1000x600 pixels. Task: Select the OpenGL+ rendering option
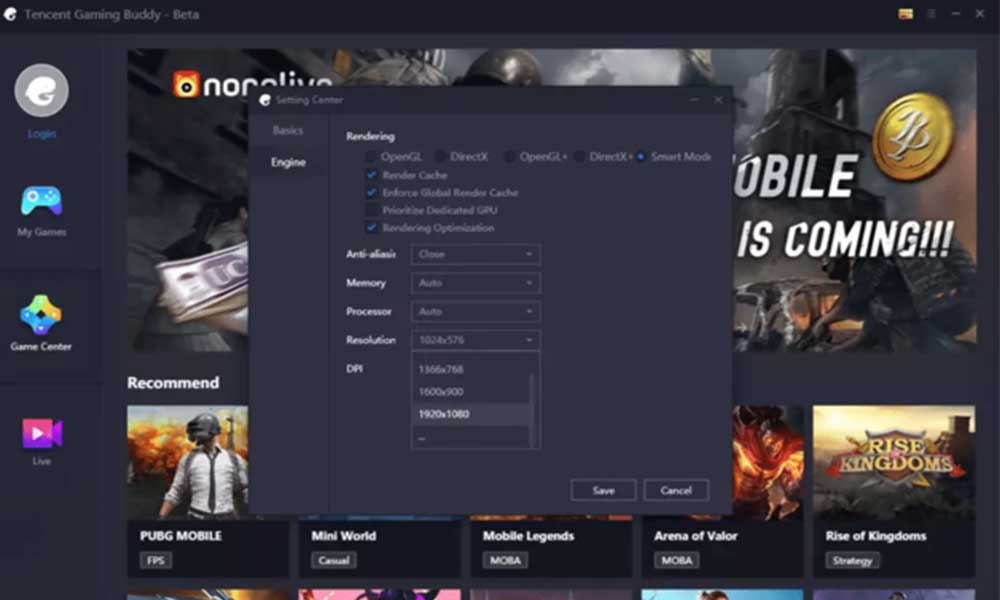tap(509, 156)
